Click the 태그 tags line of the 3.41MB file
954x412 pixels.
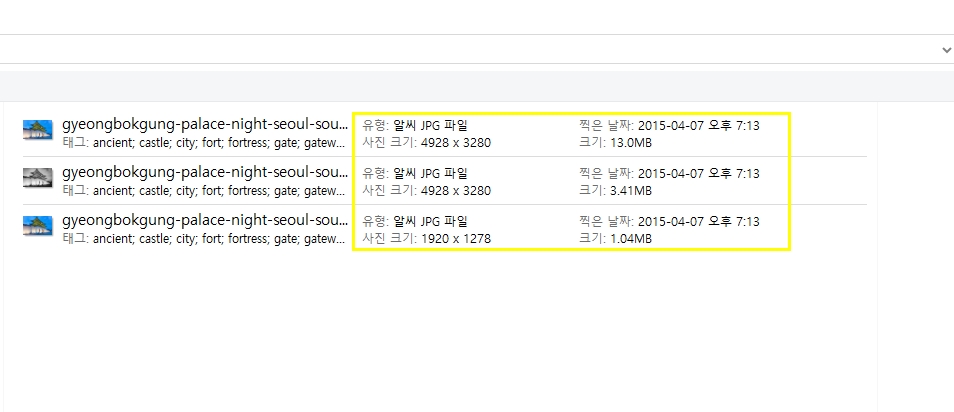tap(204, 191)
